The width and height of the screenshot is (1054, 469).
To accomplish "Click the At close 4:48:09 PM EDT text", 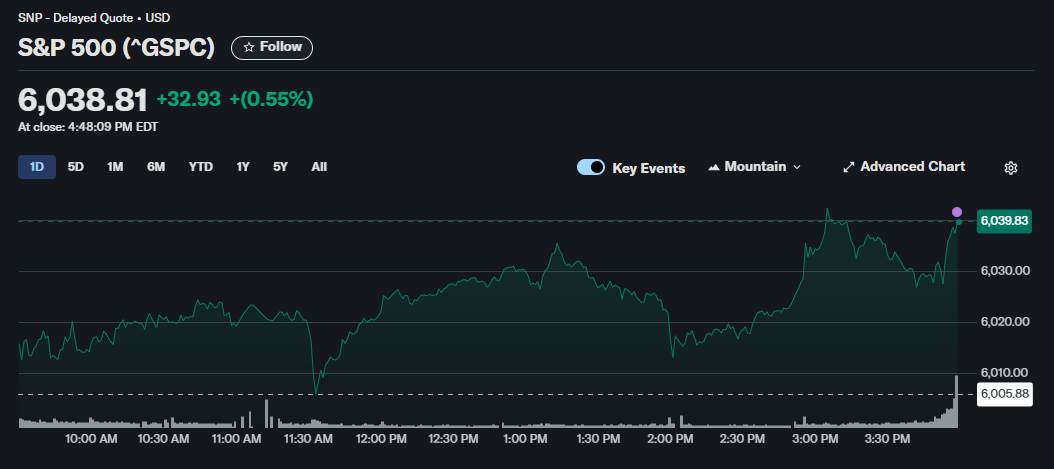I will point(88,126).
